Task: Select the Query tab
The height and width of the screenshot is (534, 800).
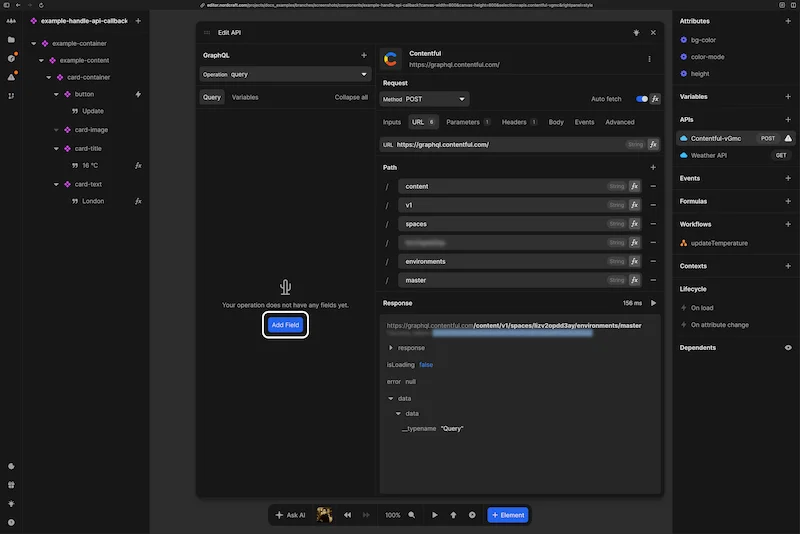Action: 212,97
